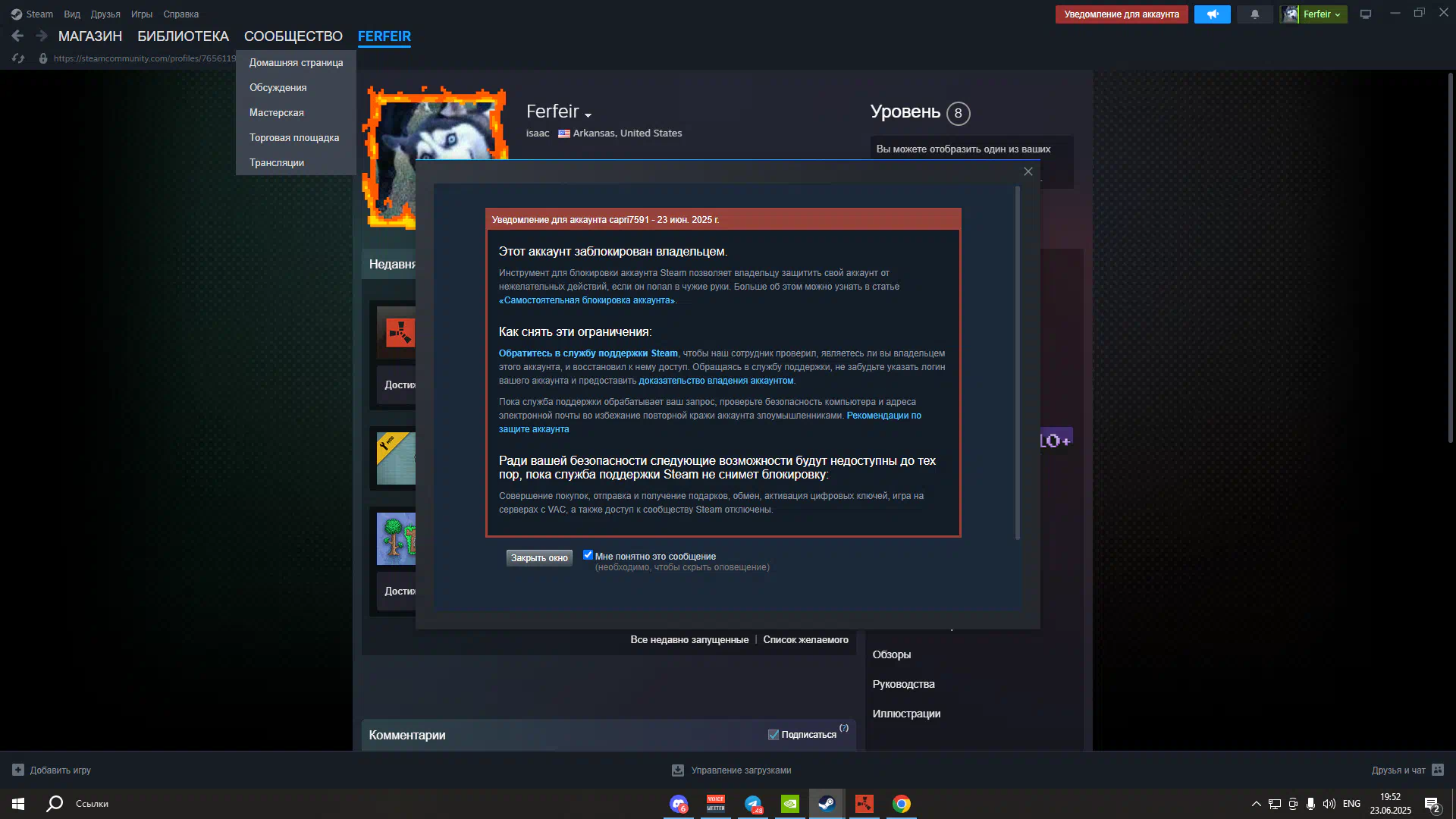Open the Друзья menu
This screenshot has width=1456, height=819.
105,14
